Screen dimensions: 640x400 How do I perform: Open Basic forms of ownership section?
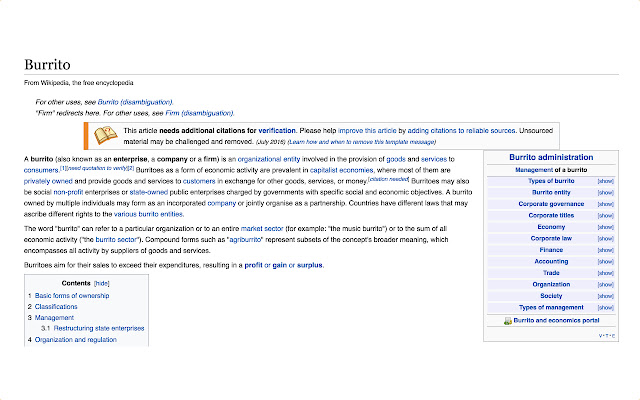pyautogui.click(x=72, y=296)
